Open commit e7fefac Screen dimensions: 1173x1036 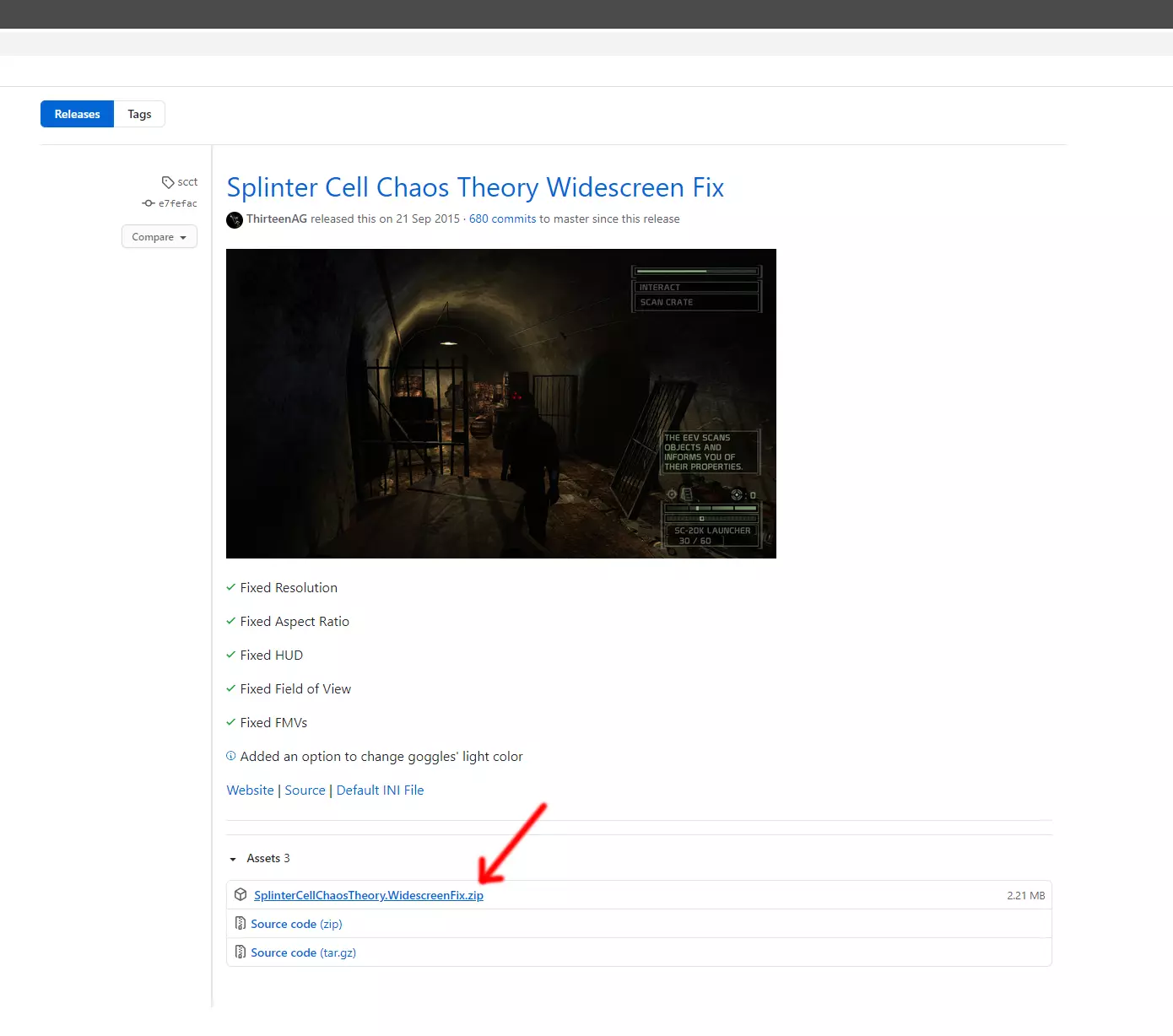tap(178, 203)
